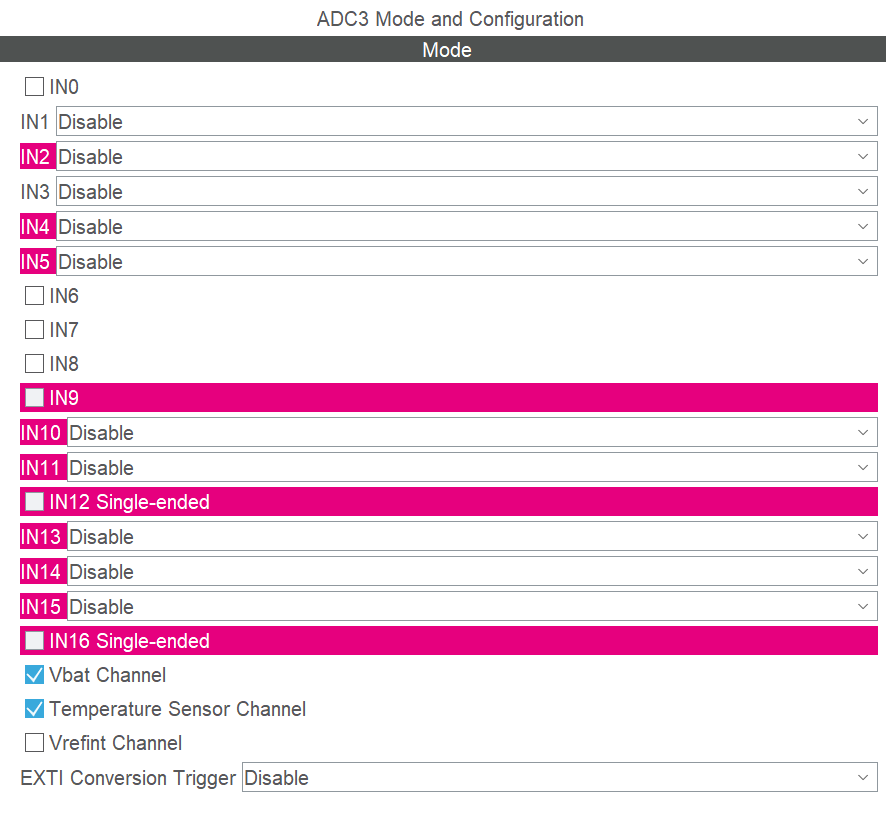Enable the IN7 channel checkbox
This screenshot has height=818, width=886.
(35, 330)
